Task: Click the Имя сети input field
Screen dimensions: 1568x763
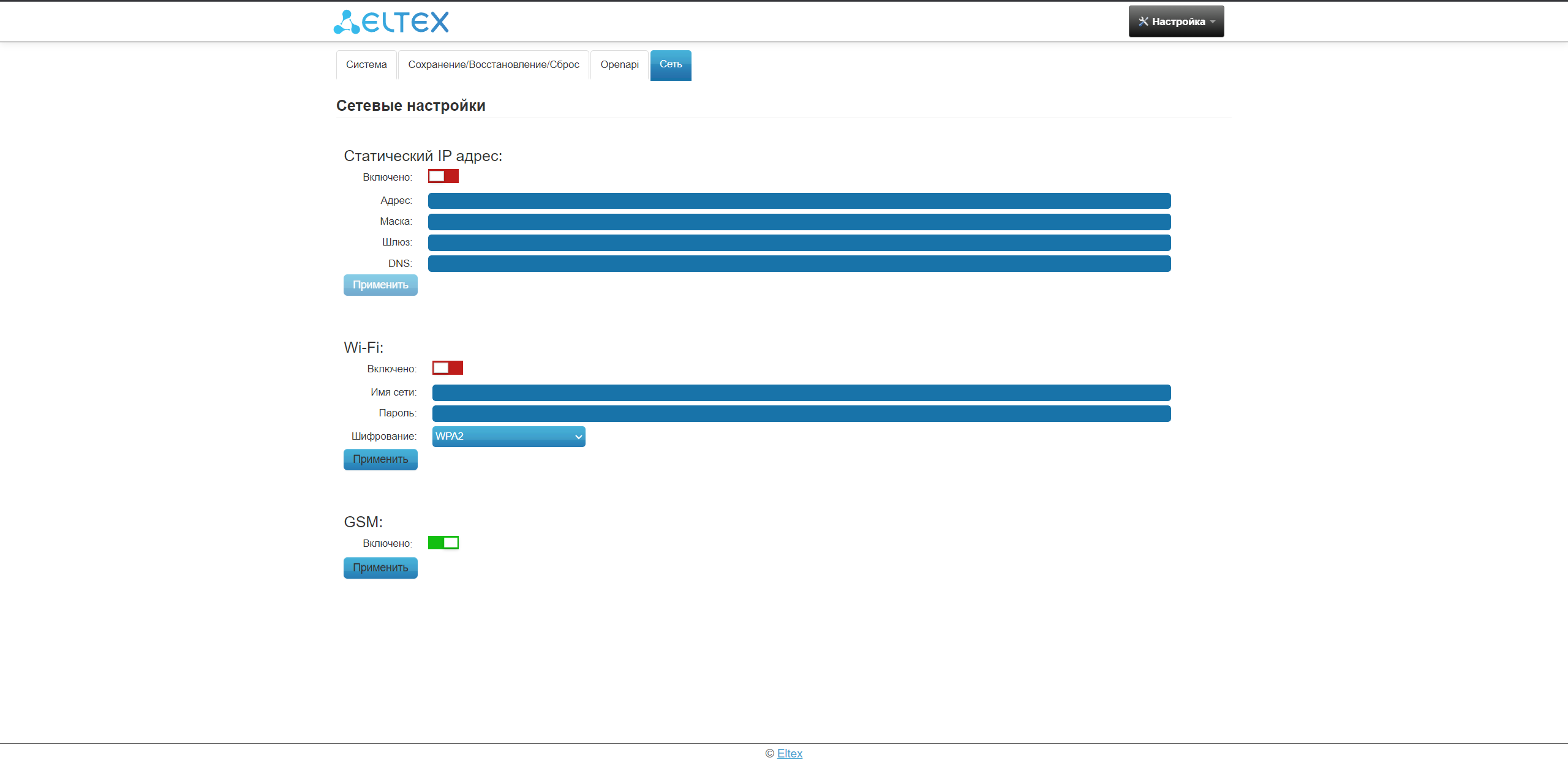Action: (x=801, y=393)
